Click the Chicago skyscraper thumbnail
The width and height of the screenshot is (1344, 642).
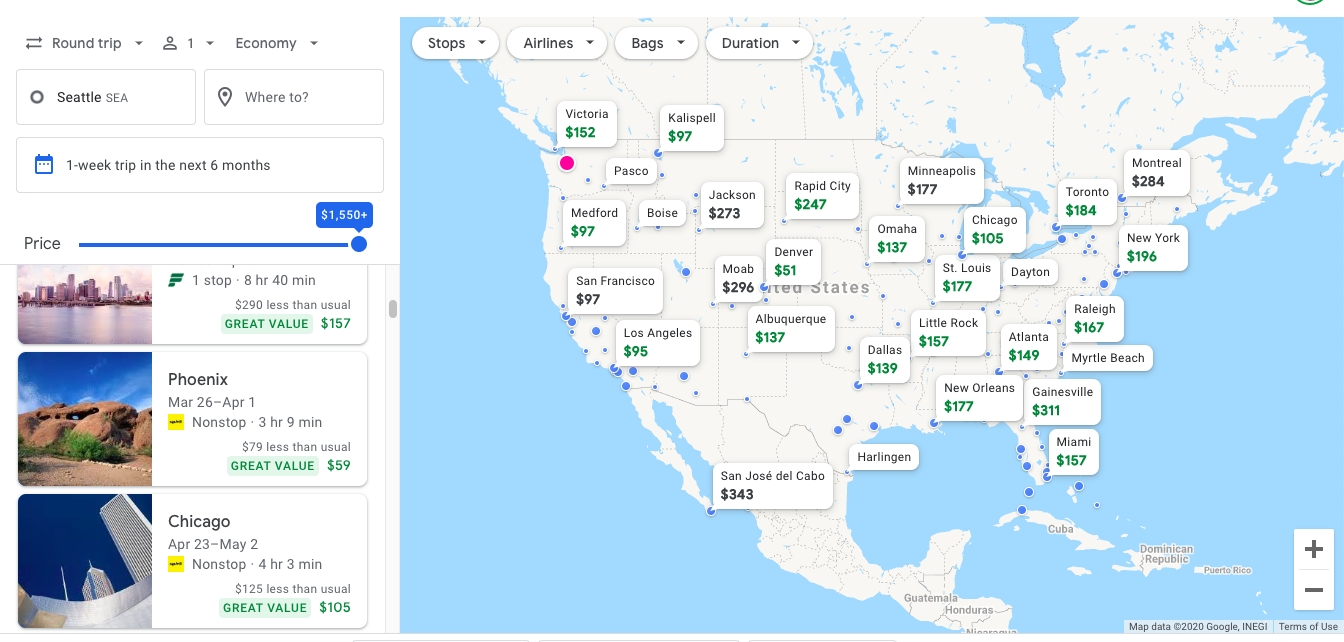click(85, 561)
